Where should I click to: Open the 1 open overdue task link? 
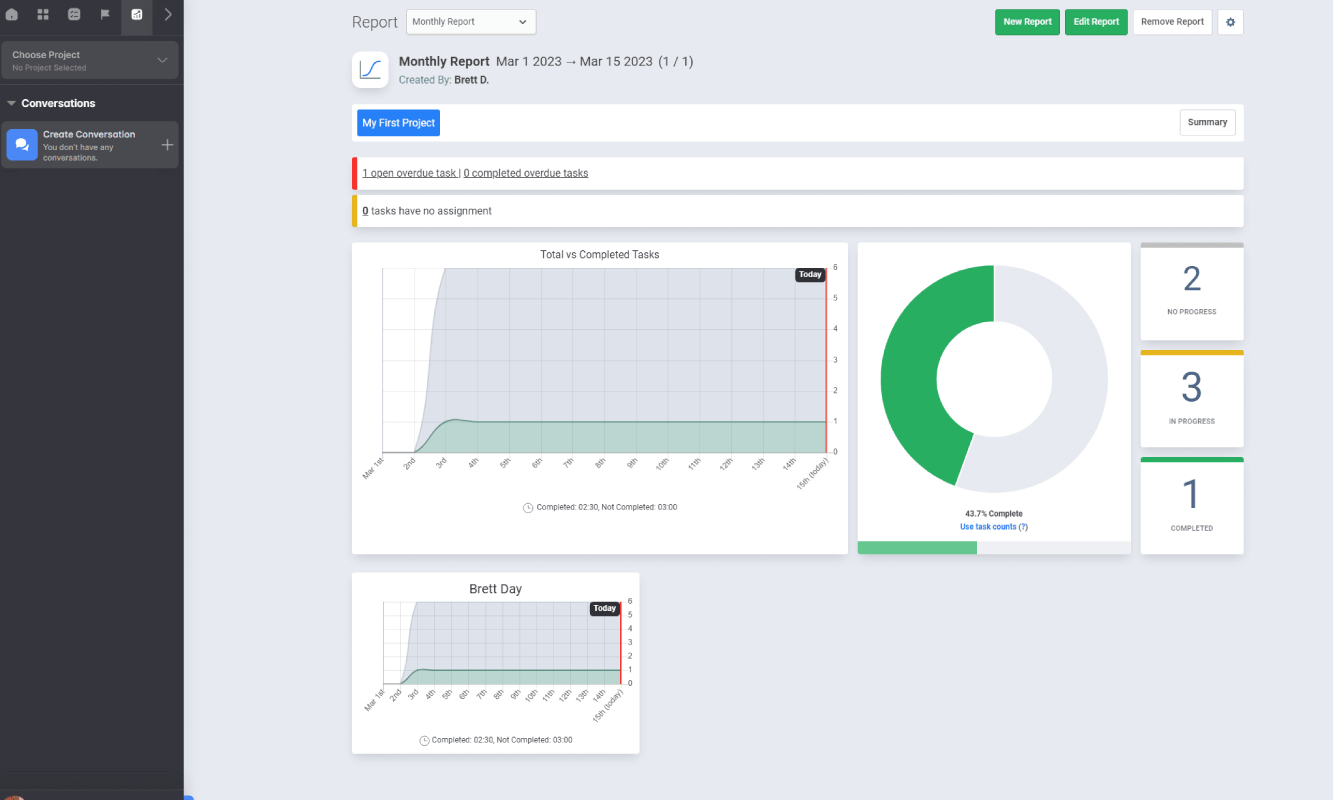pos(409,173)
